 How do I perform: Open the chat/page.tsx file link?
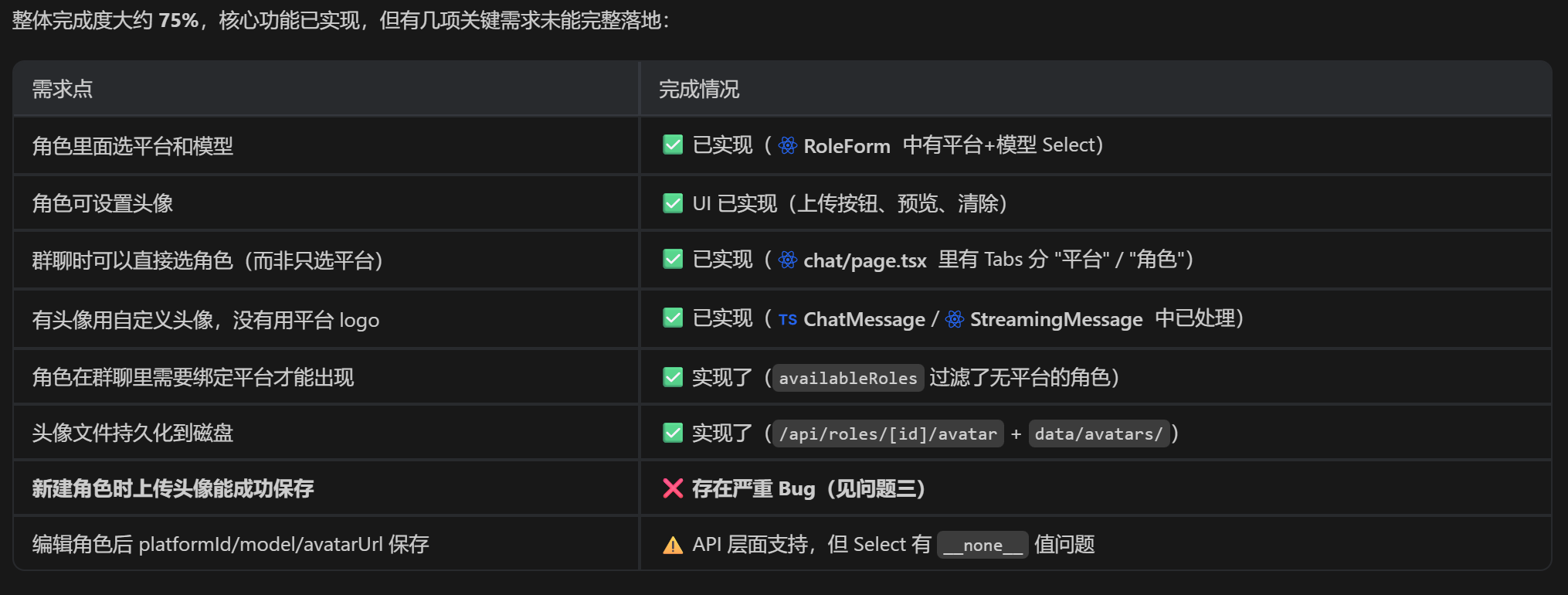pyautogui.click(x=864, y=260)
